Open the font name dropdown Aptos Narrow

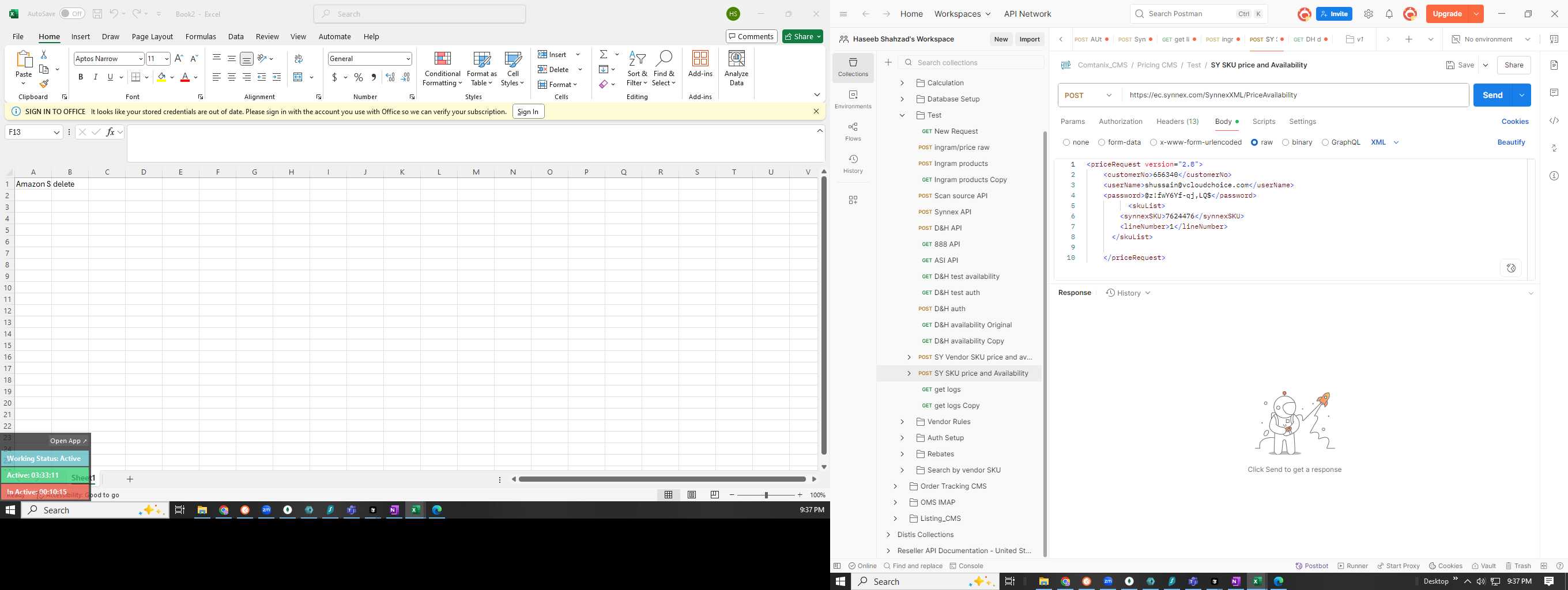[141, 58]
